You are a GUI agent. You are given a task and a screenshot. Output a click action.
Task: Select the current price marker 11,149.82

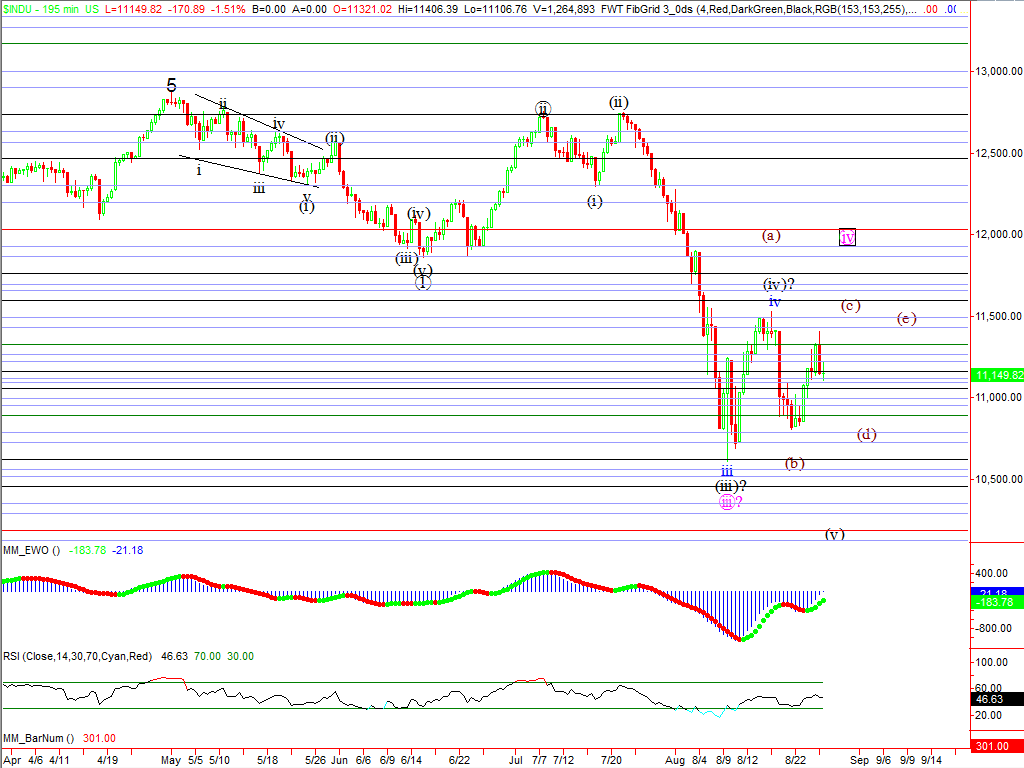pyautogui.click(x=997, y=375)
